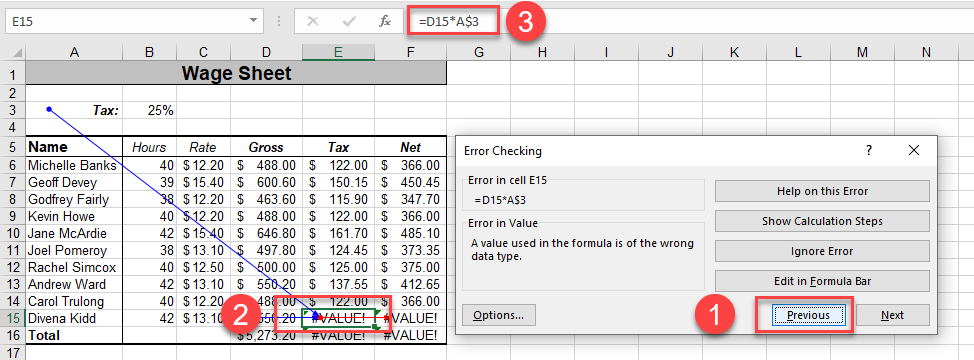Image resolution: width=974 pixels, height=360 pixels.
Task: Select column G header
Action: [x=479, y=53]
